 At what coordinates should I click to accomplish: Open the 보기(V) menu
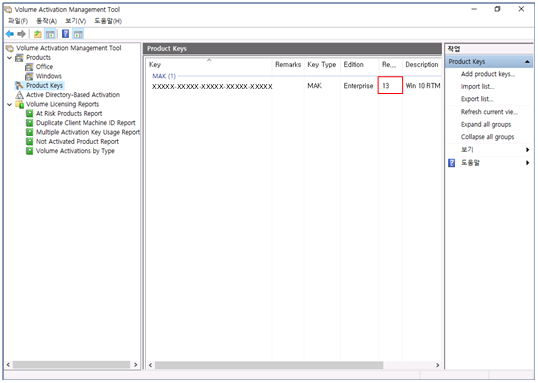pos(75,21)
